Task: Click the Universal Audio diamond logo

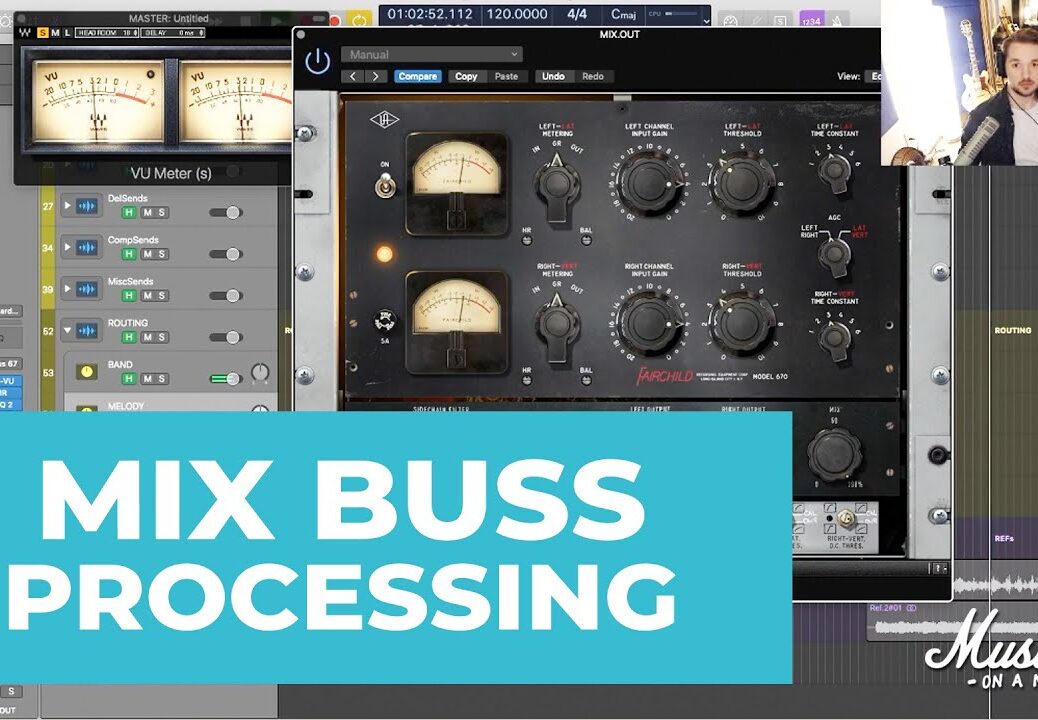Action: coord(385,119)
